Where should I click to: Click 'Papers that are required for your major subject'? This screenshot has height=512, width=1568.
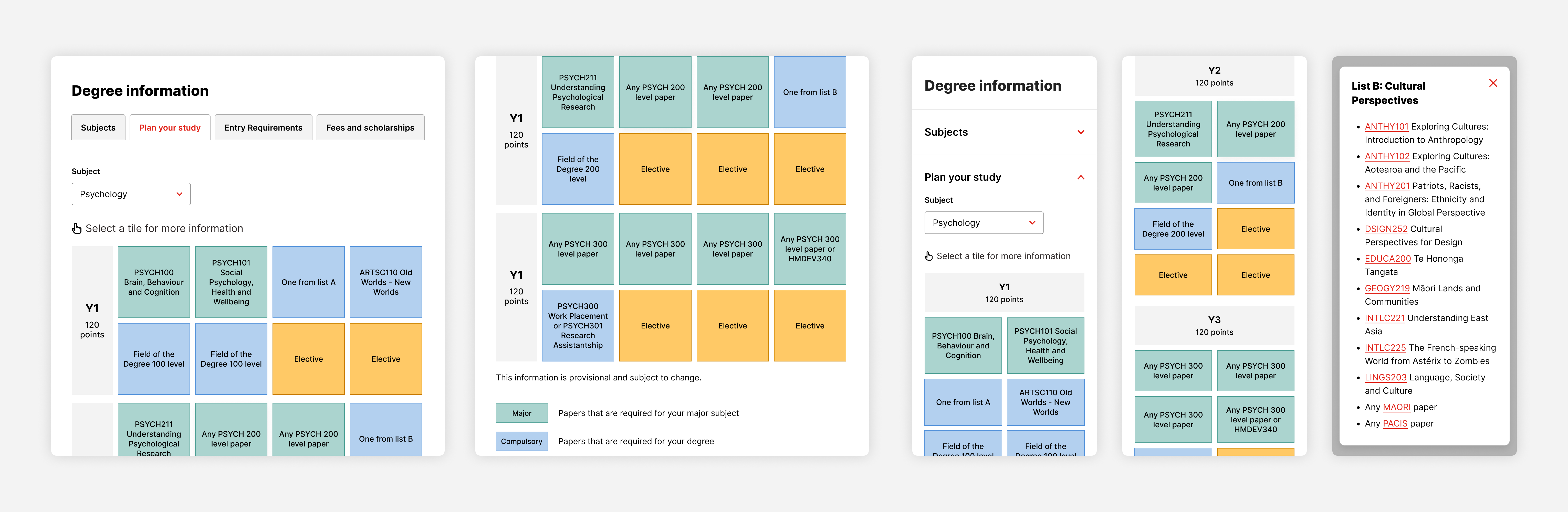[648, 413]
